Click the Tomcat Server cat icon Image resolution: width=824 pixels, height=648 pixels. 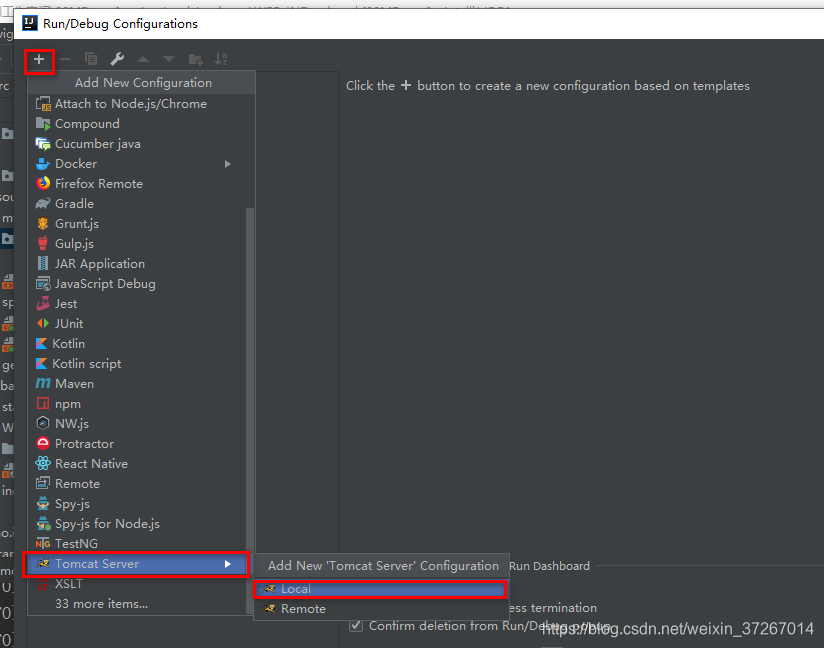pos(43,564)
